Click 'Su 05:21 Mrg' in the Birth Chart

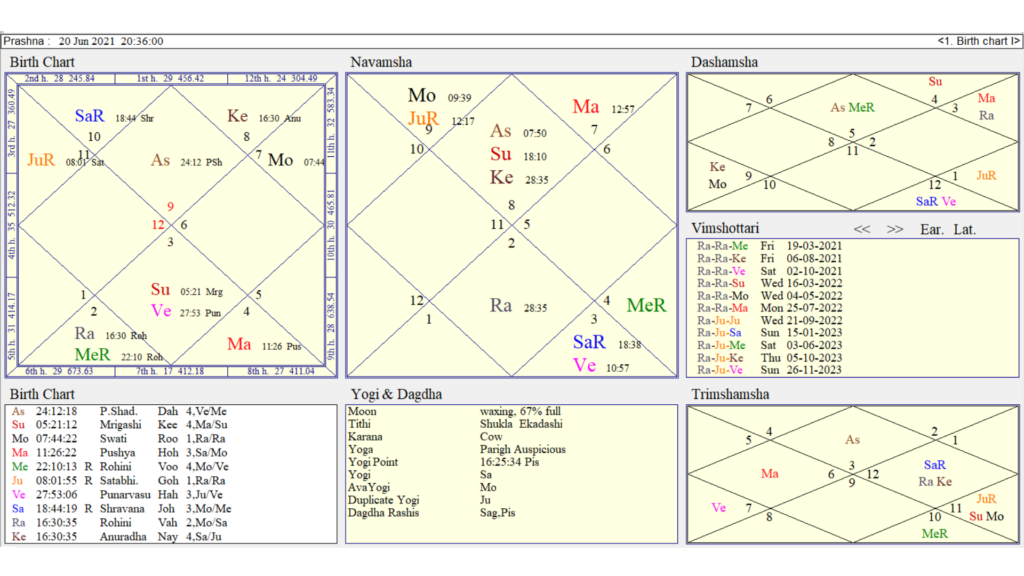(187, 290)
